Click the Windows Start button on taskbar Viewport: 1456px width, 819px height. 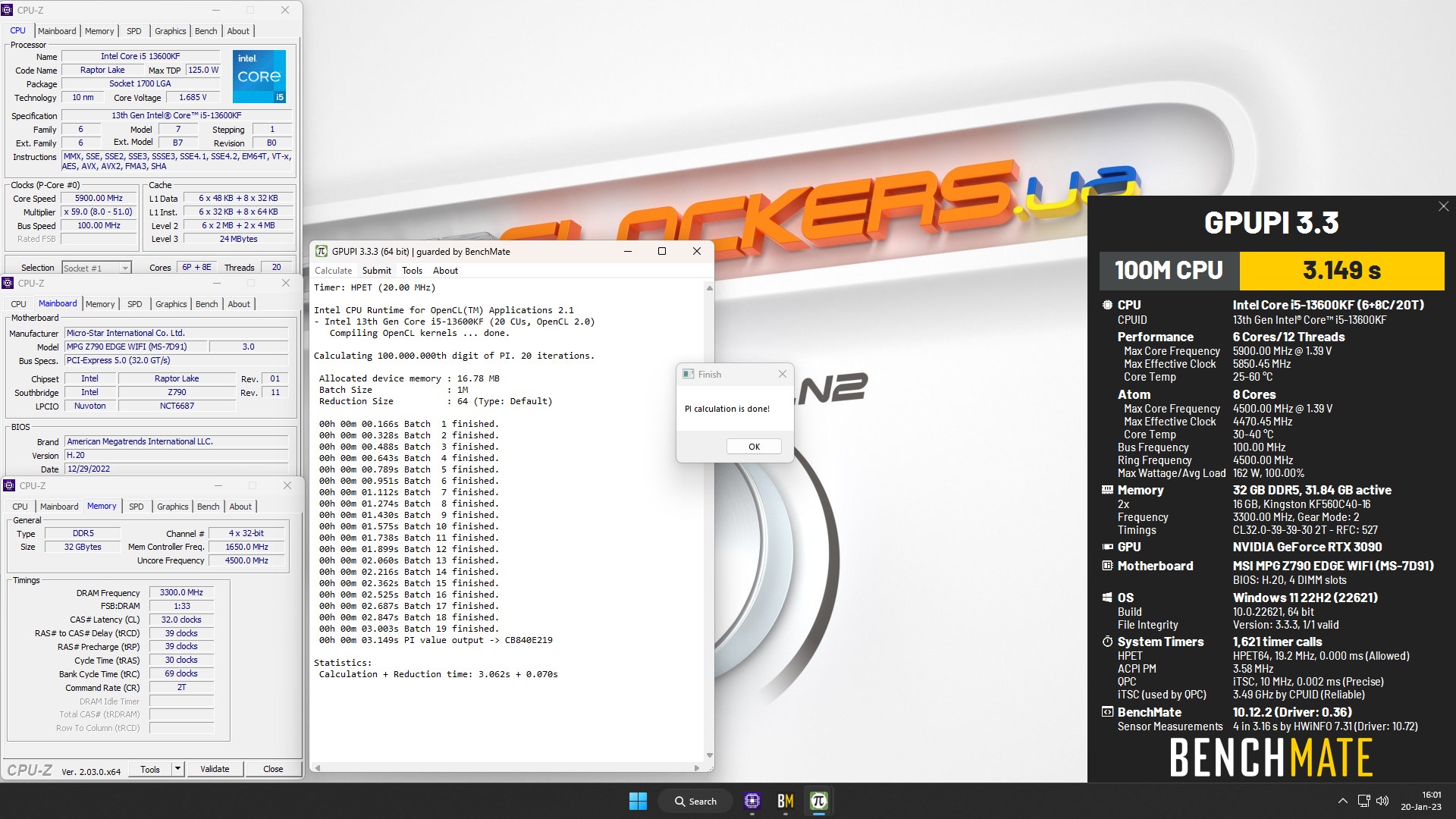click(638, 801)
